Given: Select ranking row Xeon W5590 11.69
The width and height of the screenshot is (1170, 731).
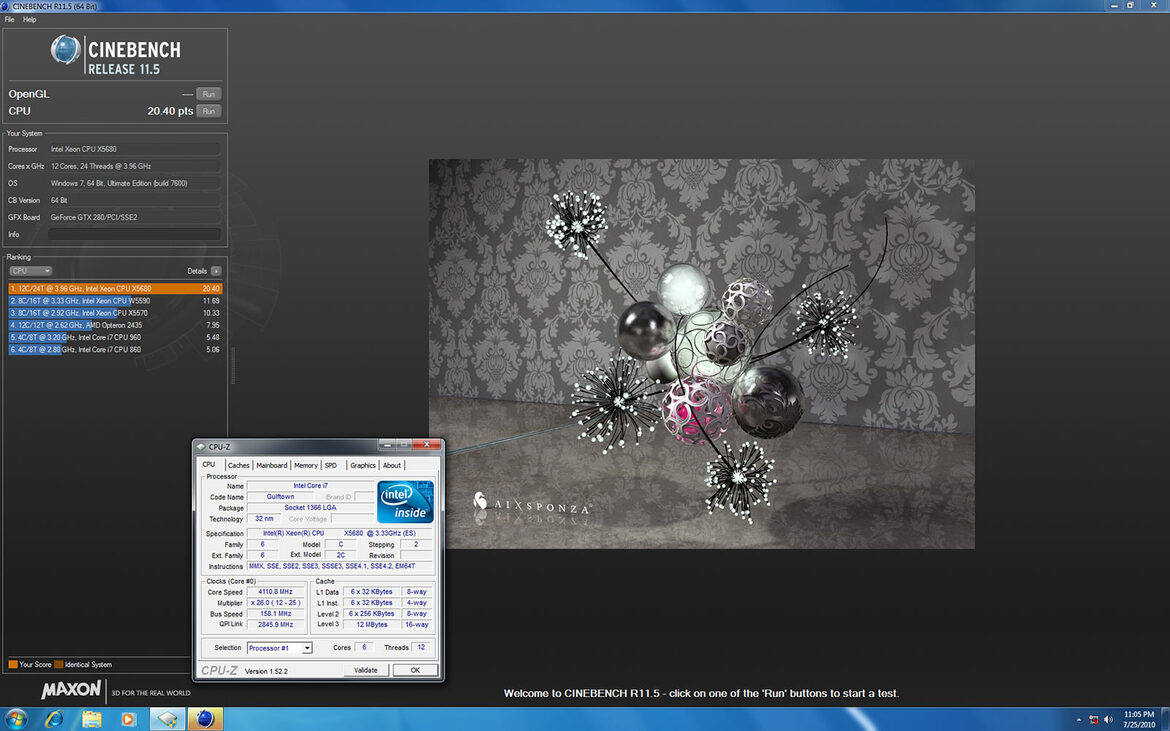Looking at the screenshot, I should (115, 301).
